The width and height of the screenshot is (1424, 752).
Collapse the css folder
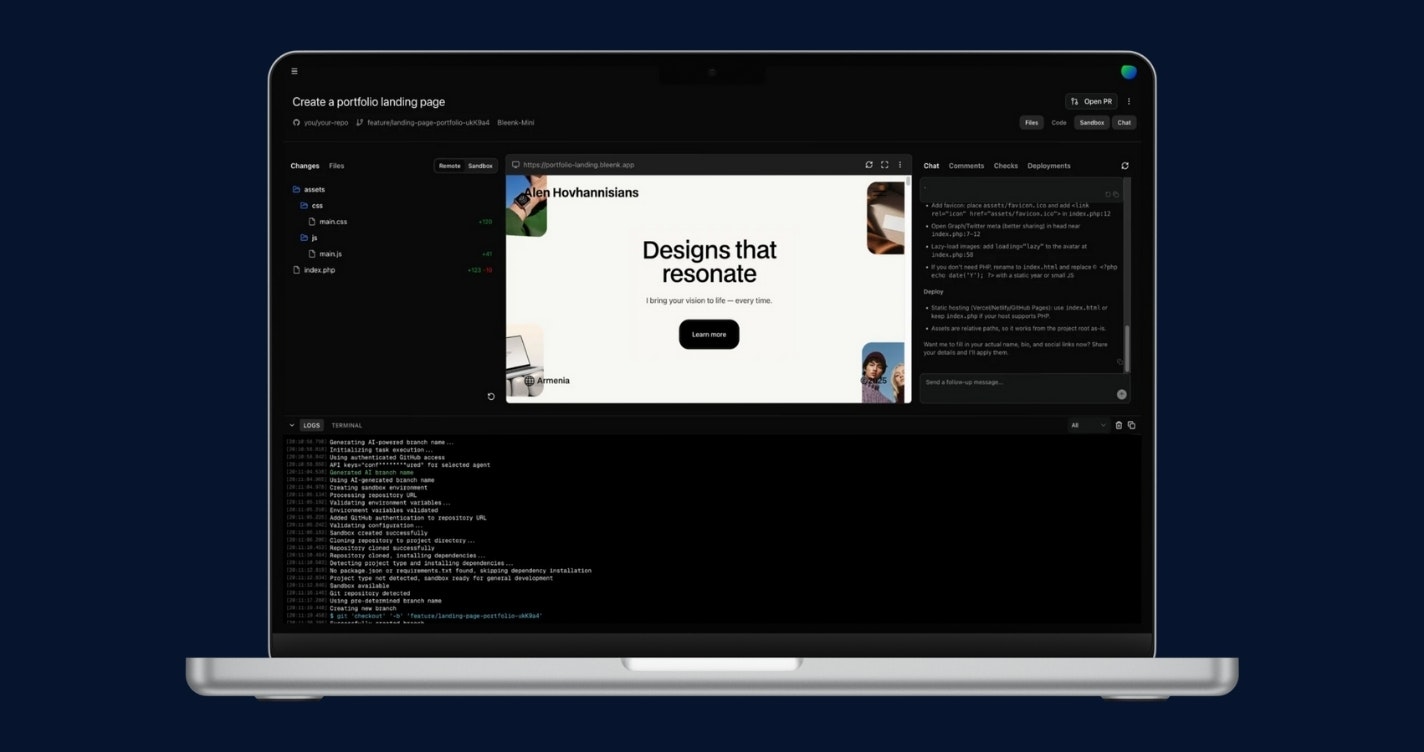coord(311,205)
